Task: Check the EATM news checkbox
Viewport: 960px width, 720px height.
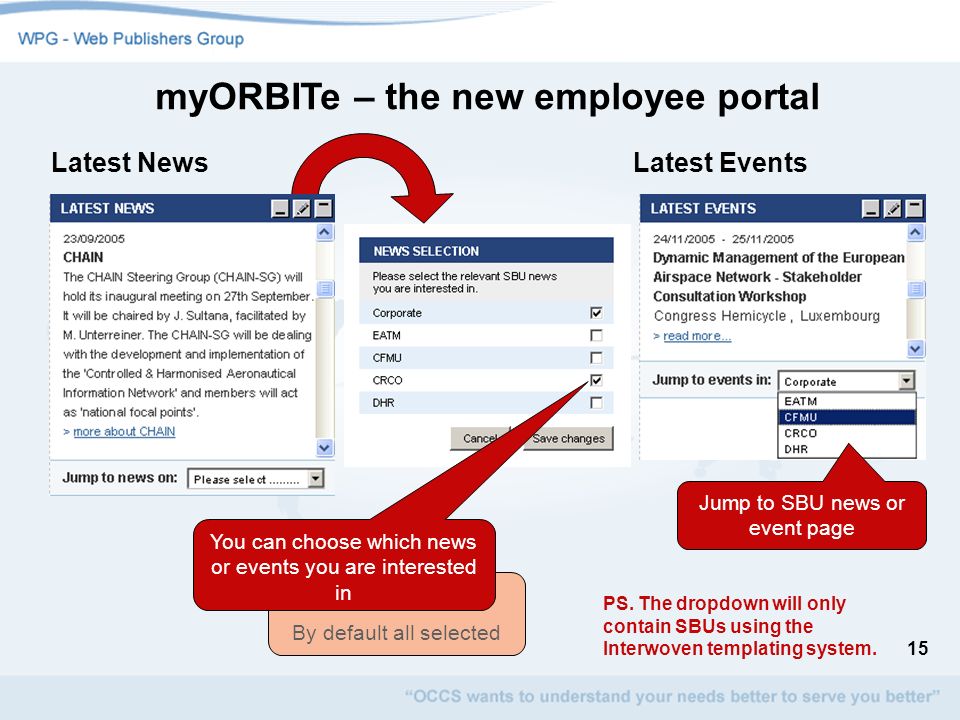Action: [596, 336]
